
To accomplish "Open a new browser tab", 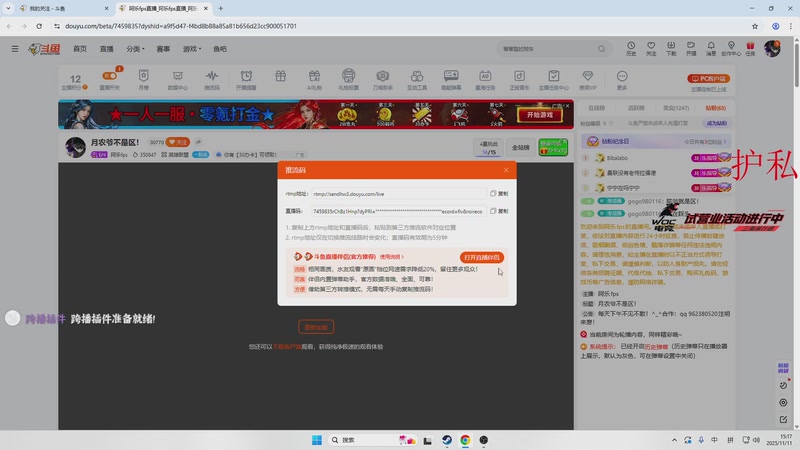I will [x=221, y=9].
